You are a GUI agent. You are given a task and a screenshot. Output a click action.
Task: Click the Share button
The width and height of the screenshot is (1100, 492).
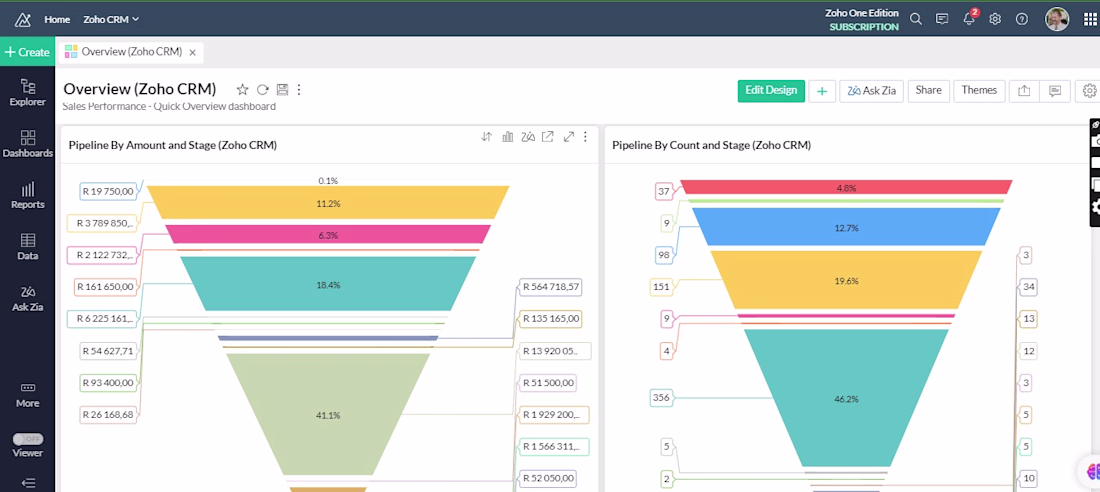coord(928,91)
